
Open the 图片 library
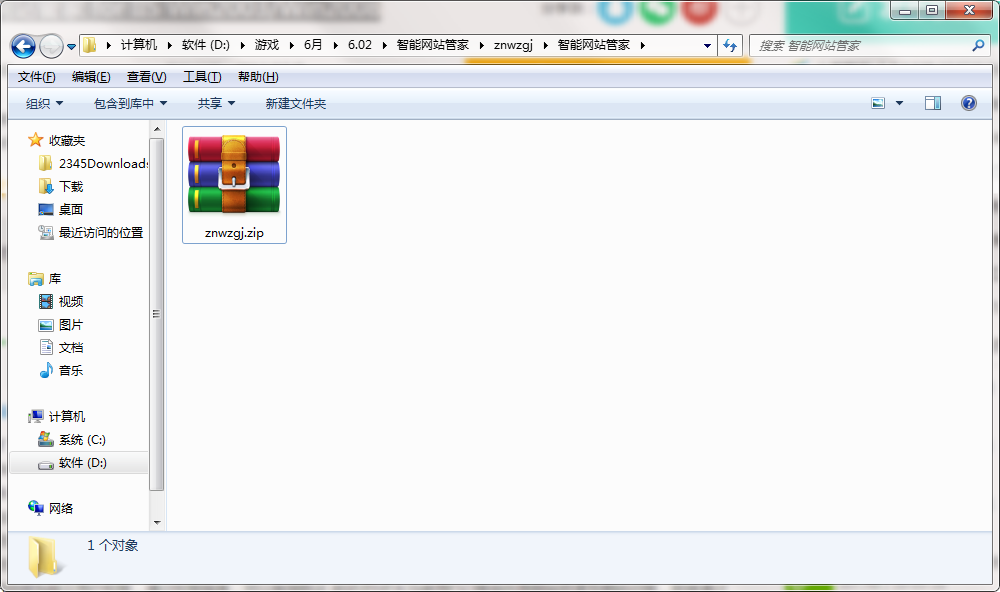71,325
